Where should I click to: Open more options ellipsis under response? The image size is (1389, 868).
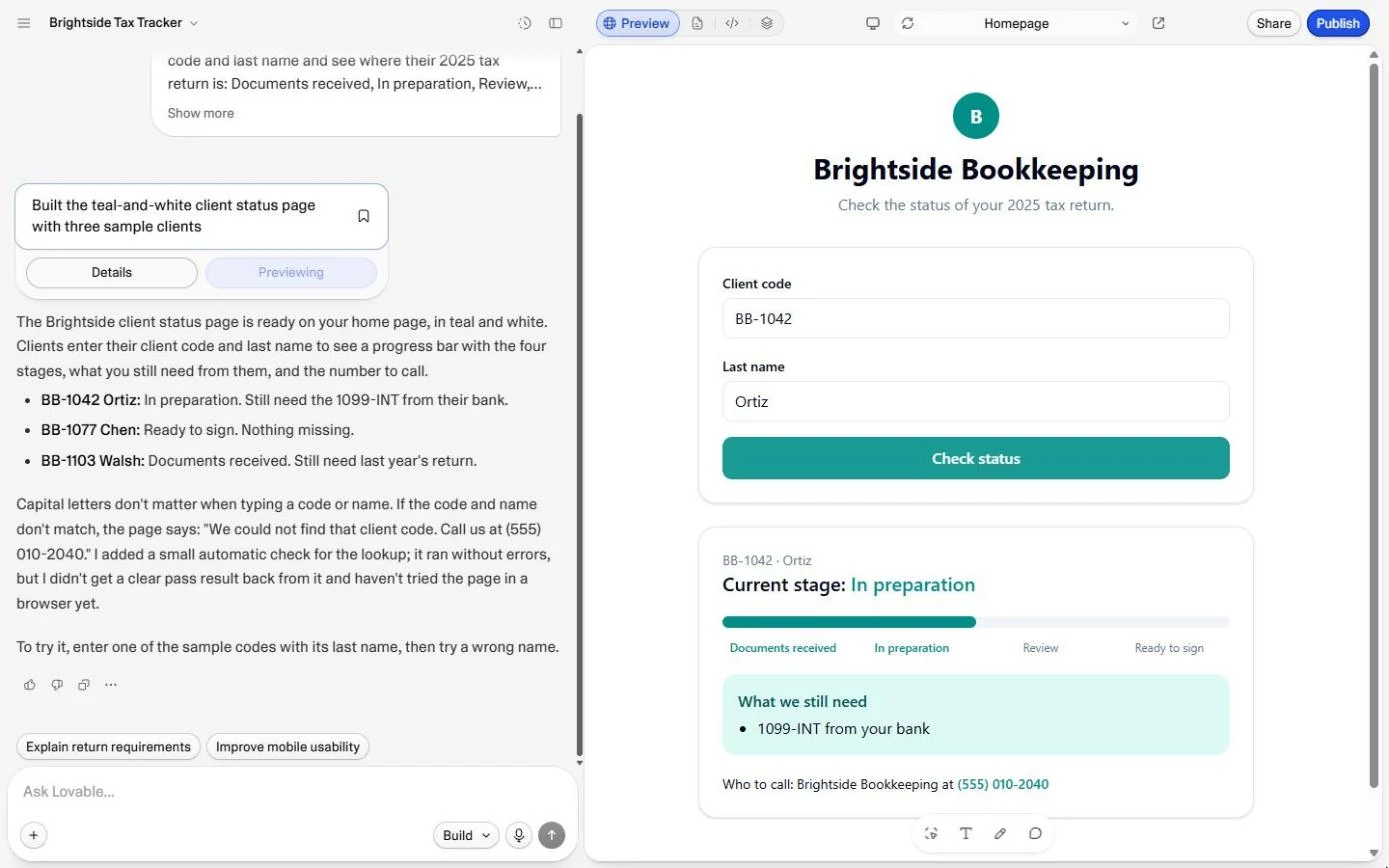(x=111, y=685)
